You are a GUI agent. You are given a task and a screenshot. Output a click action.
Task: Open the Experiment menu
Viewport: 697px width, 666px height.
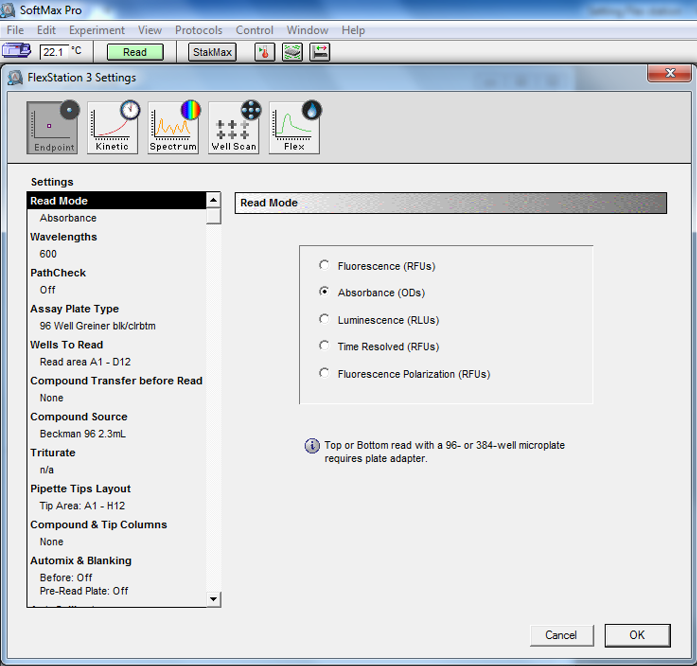(x=96, y=30)
